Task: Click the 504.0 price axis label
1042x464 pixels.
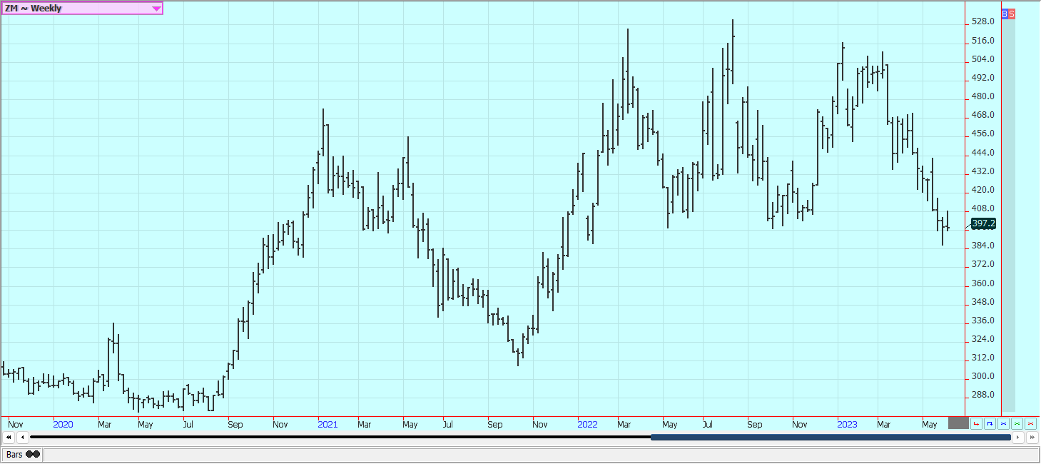Action: pyautogui.click(x=984, y=59)
